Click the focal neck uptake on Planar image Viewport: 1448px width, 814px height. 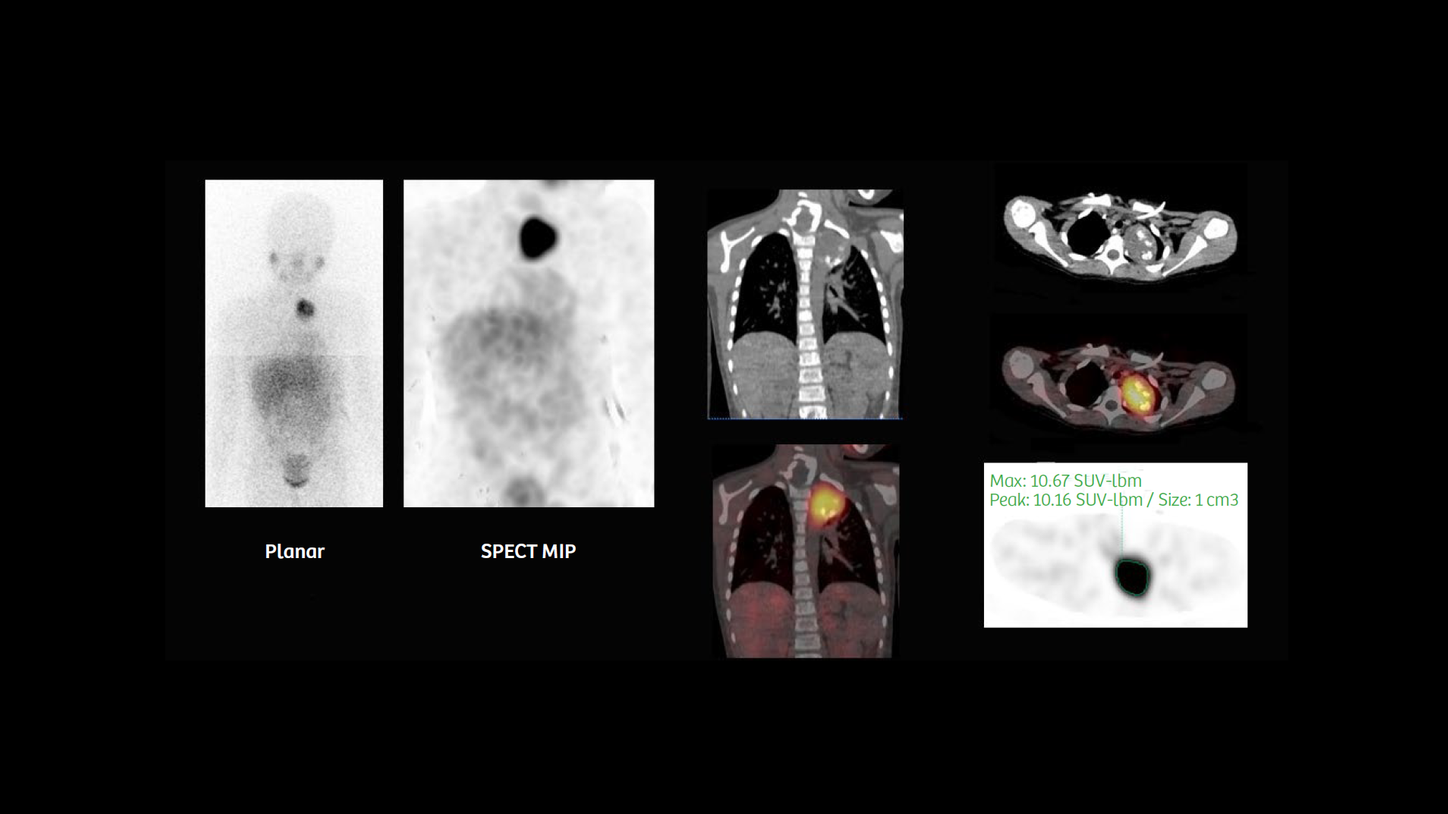pyautogui.click(x=304, y=308)
